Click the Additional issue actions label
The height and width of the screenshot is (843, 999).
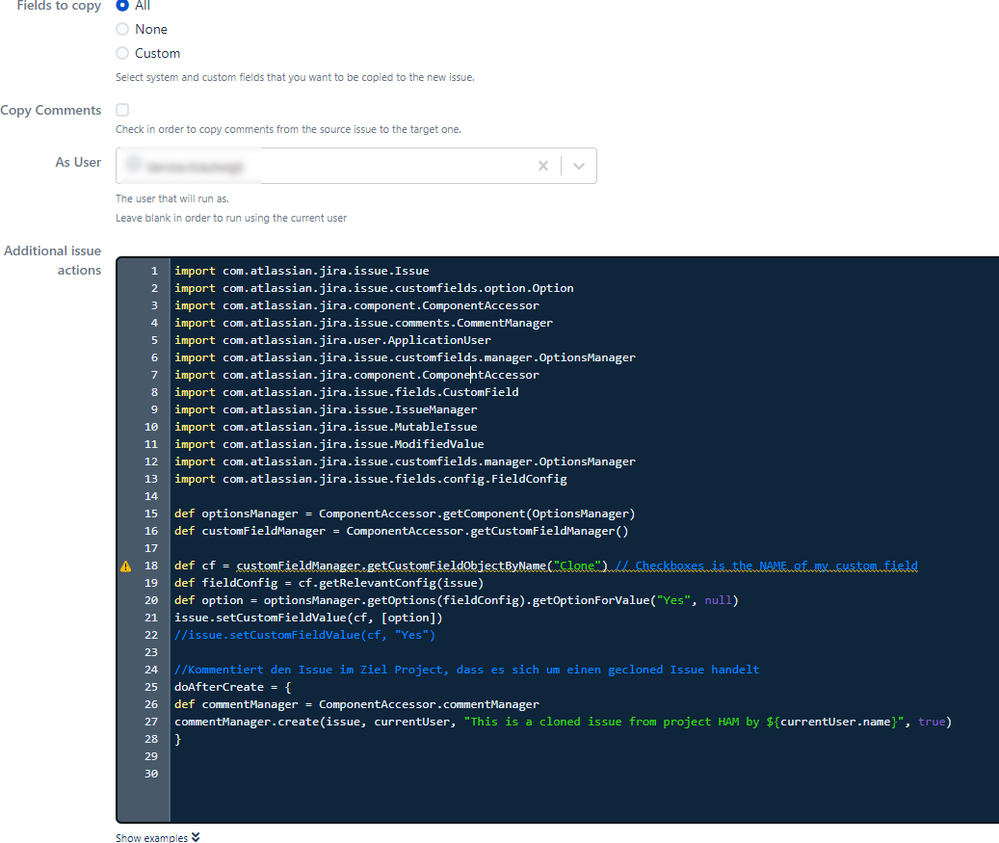point(53,261)
